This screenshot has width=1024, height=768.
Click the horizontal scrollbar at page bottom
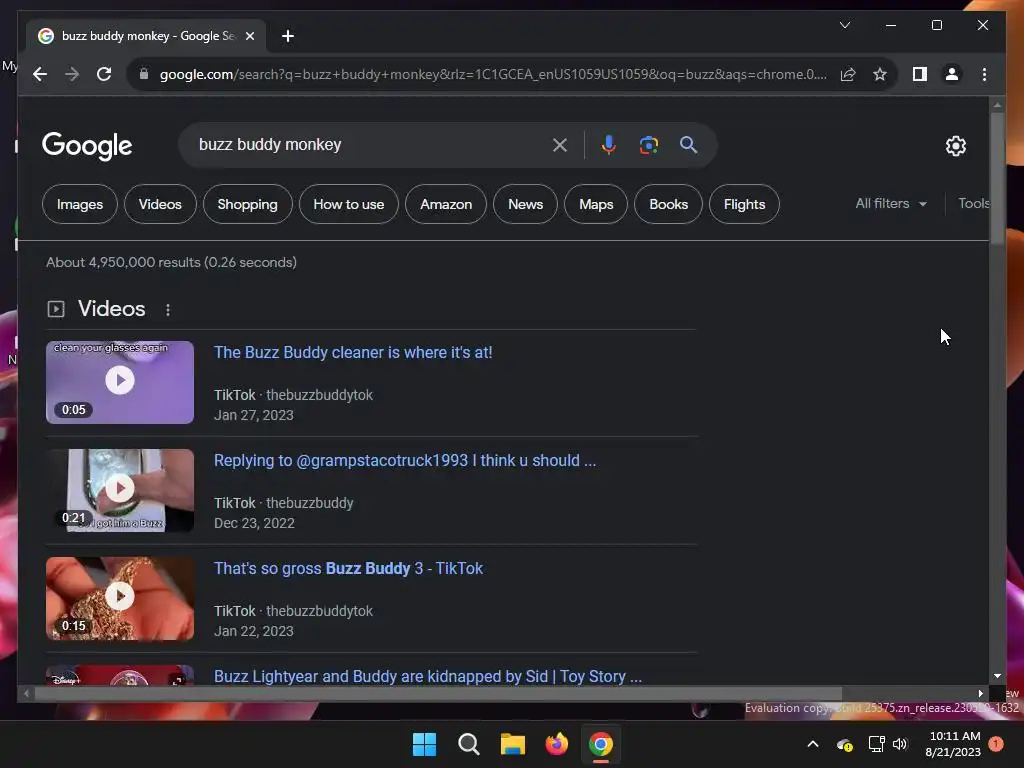438,694
